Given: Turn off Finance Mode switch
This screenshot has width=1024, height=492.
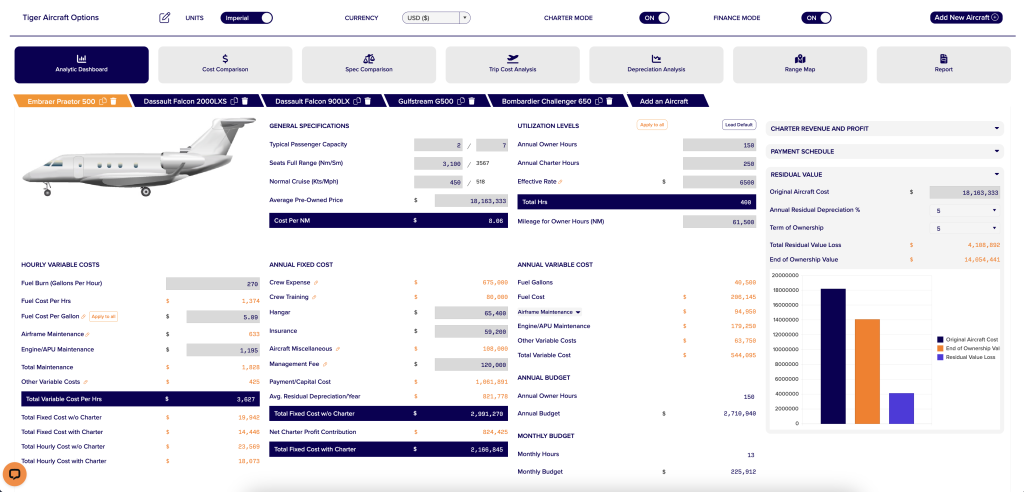Looking at the screenshot, I should click(x=816, y=18).
